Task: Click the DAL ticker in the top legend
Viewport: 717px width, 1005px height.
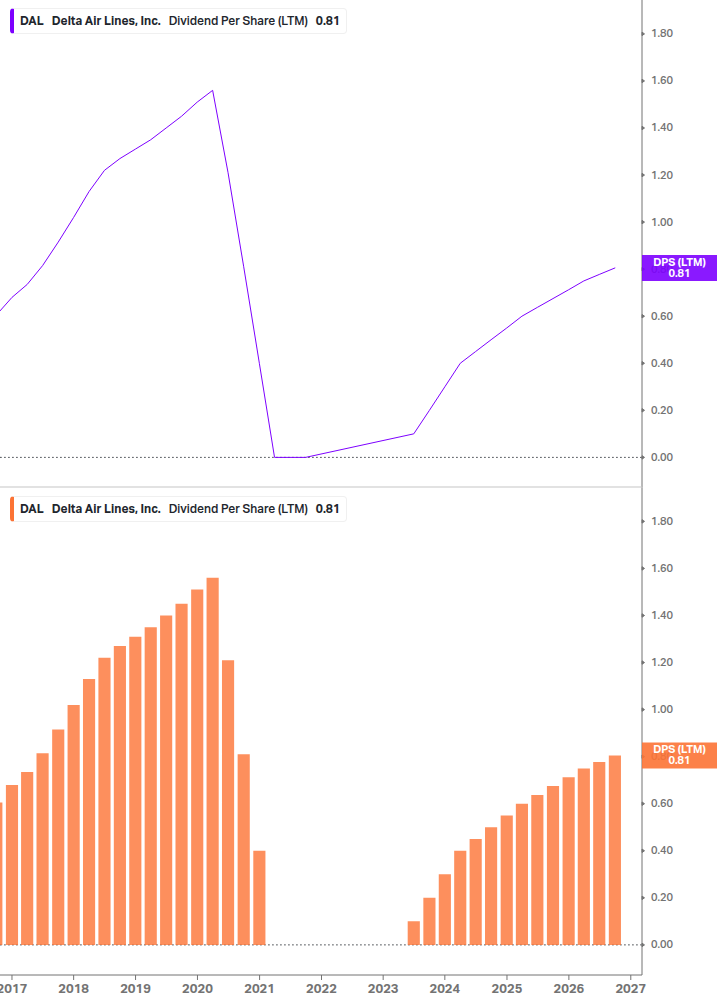Action: tap(31, 21)
